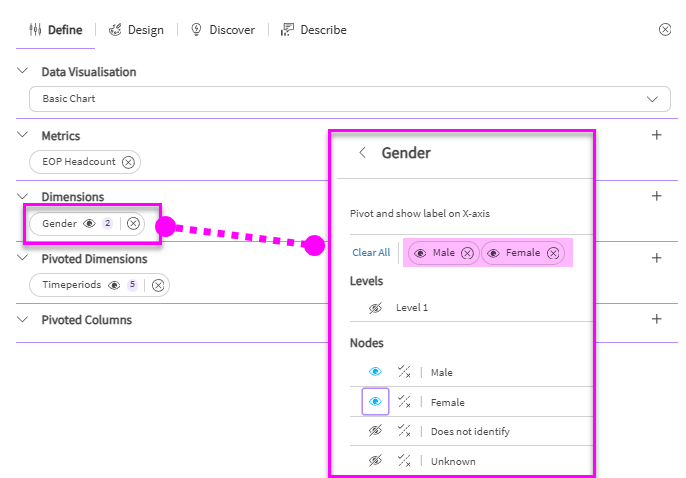Add a pivoted column with plus icon
The image size is (686, 478).
(x=657, y=320)
